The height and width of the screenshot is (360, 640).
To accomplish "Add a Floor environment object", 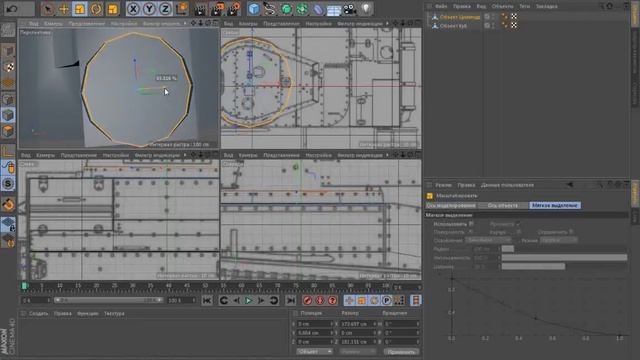I will coord(334,10).
